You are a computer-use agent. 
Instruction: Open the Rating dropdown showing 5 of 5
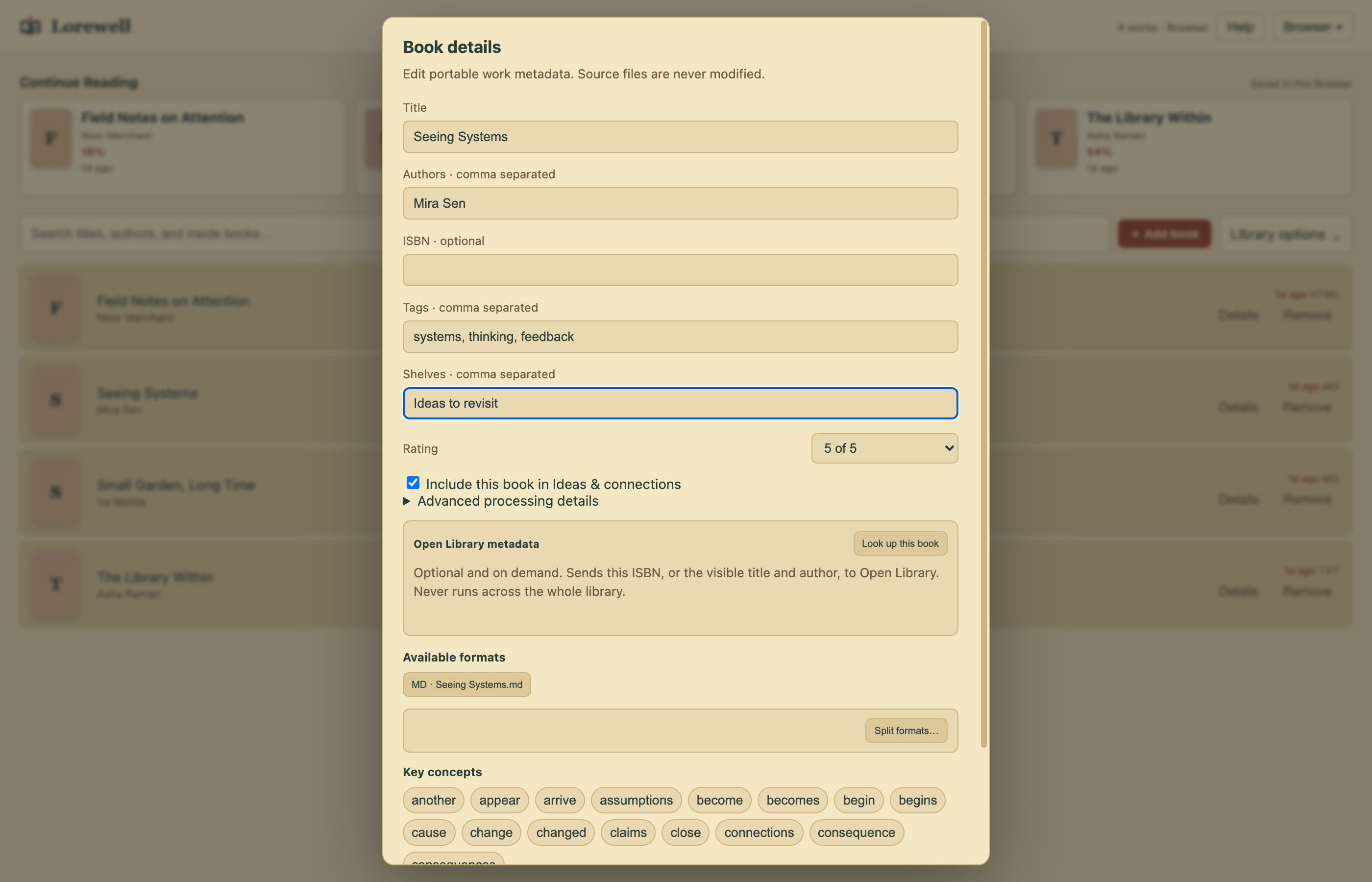pos(884,448)
